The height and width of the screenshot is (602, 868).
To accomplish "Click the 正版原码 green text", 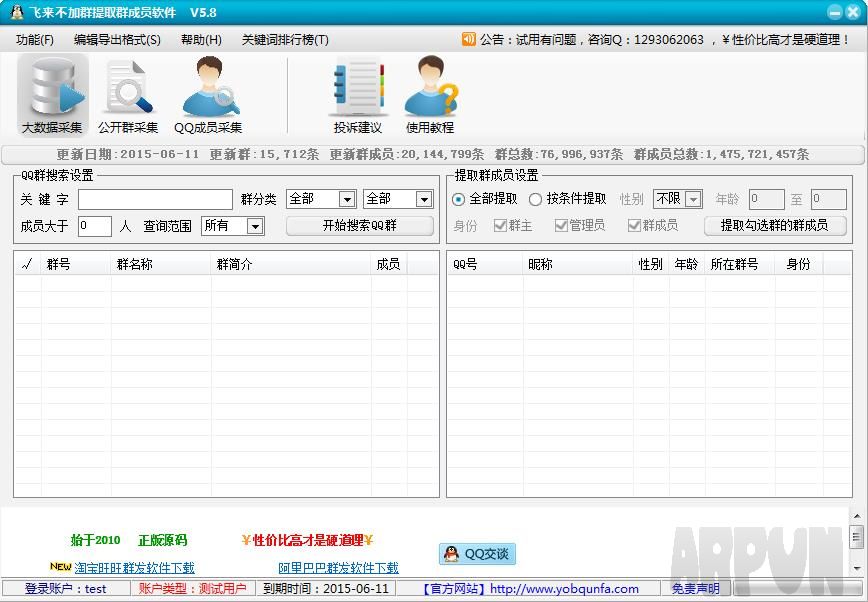I will (x=163, y=540).
